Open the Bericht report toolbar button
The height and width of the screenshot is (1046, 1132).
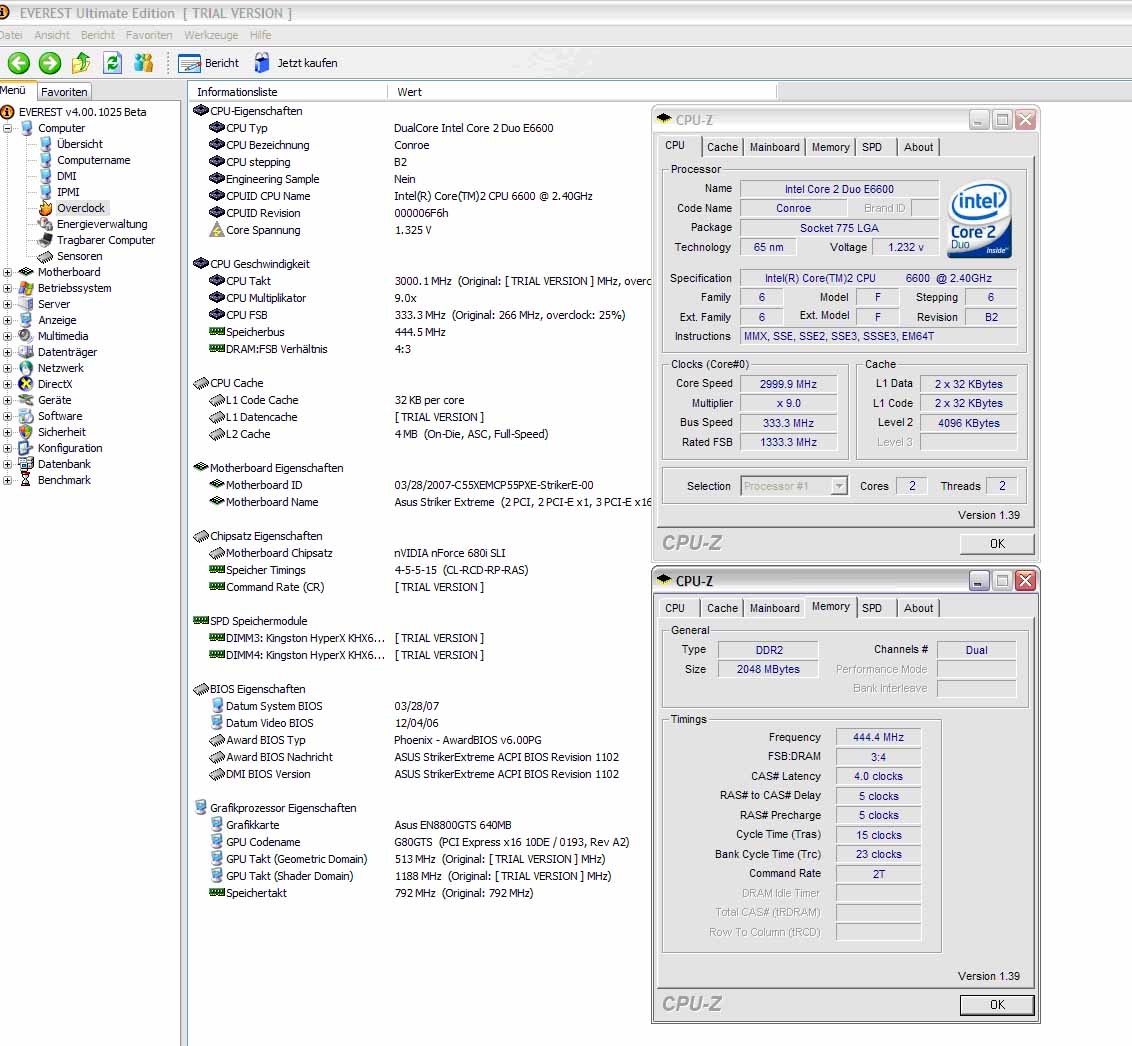point(209,63)
